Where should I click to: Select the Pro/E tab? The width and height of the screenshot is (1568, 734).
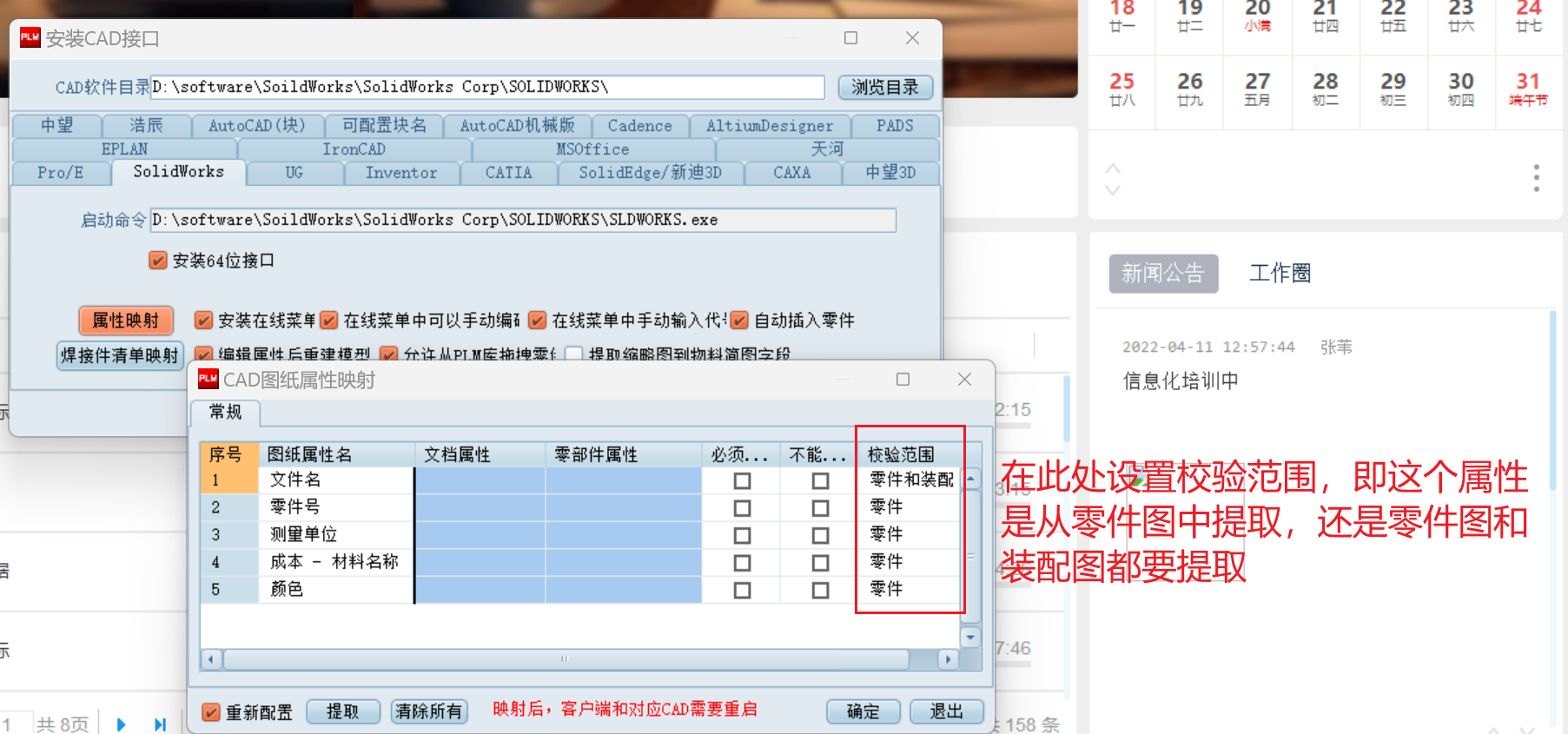coord(61,173)
